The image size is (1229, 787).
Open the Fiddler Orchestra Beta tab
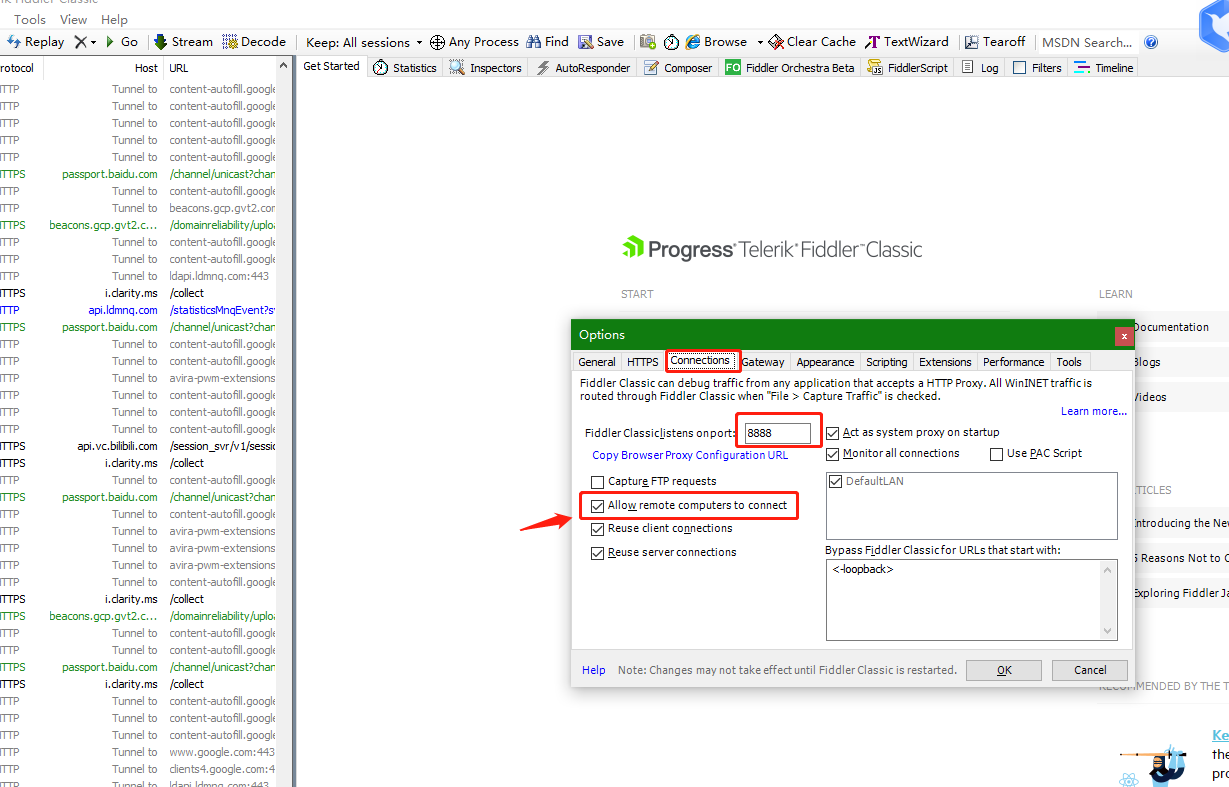tap(790, 68)
